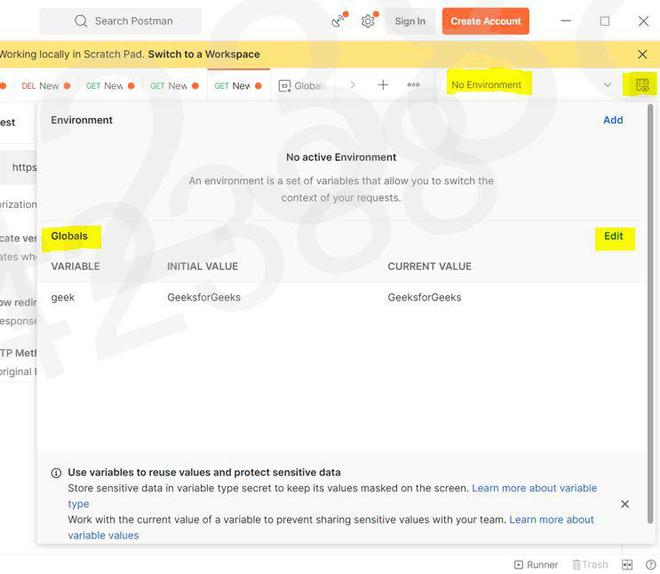Add a new tab with plus icon
Viewport: 660px width, 574px height.
[383, 85]
